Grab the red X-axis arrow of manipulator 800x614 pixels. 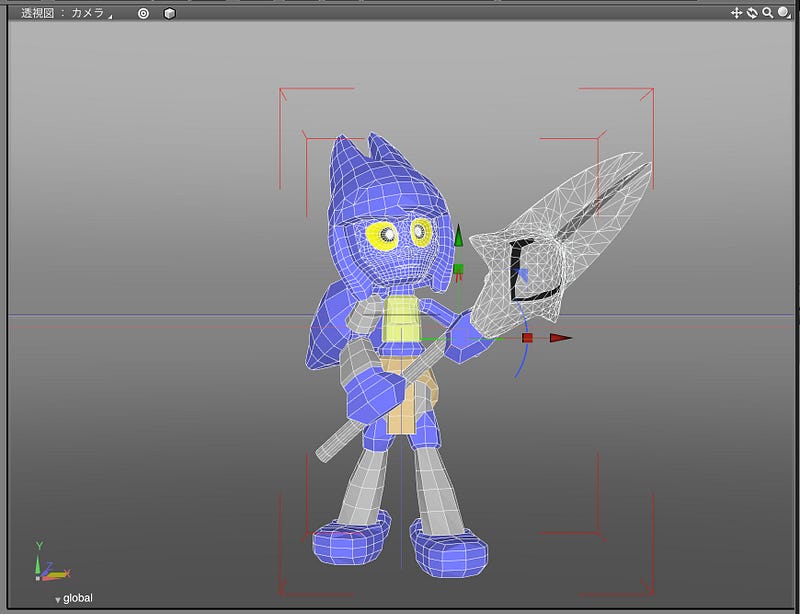click(561, 338)
